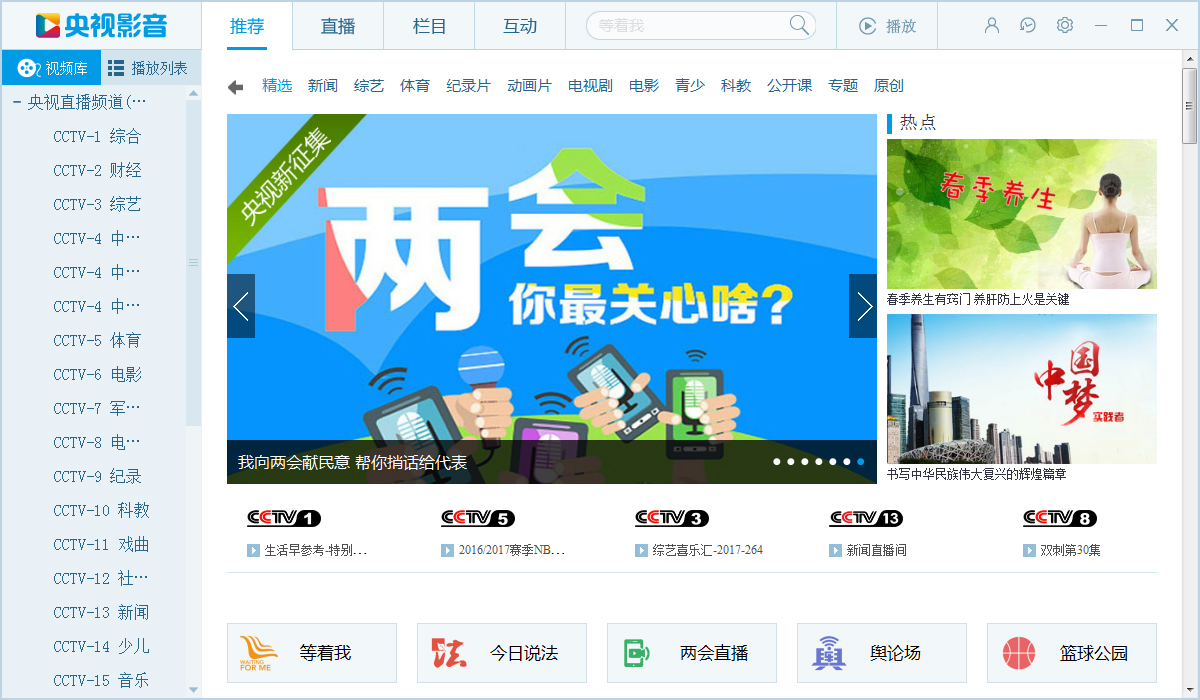Open the CCTV13 channel logo
Image resolution: width=1200 pixels, height=700 pixels.
(866, 518)
